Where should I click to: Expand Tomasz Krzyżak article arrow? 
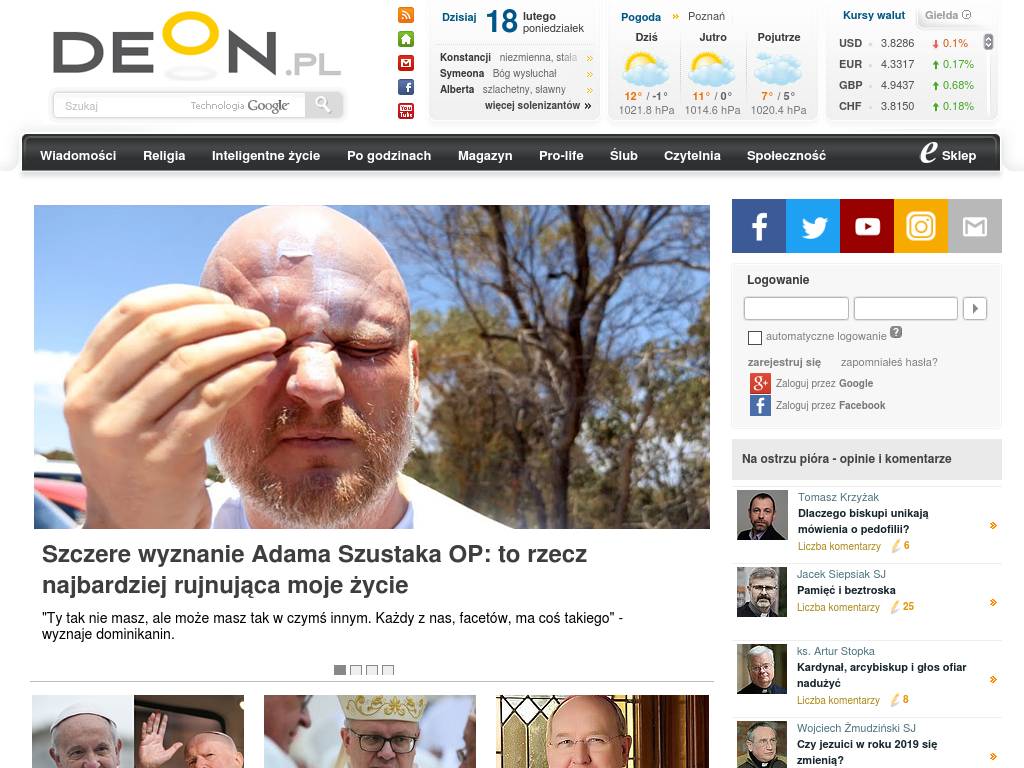[993, 525]
